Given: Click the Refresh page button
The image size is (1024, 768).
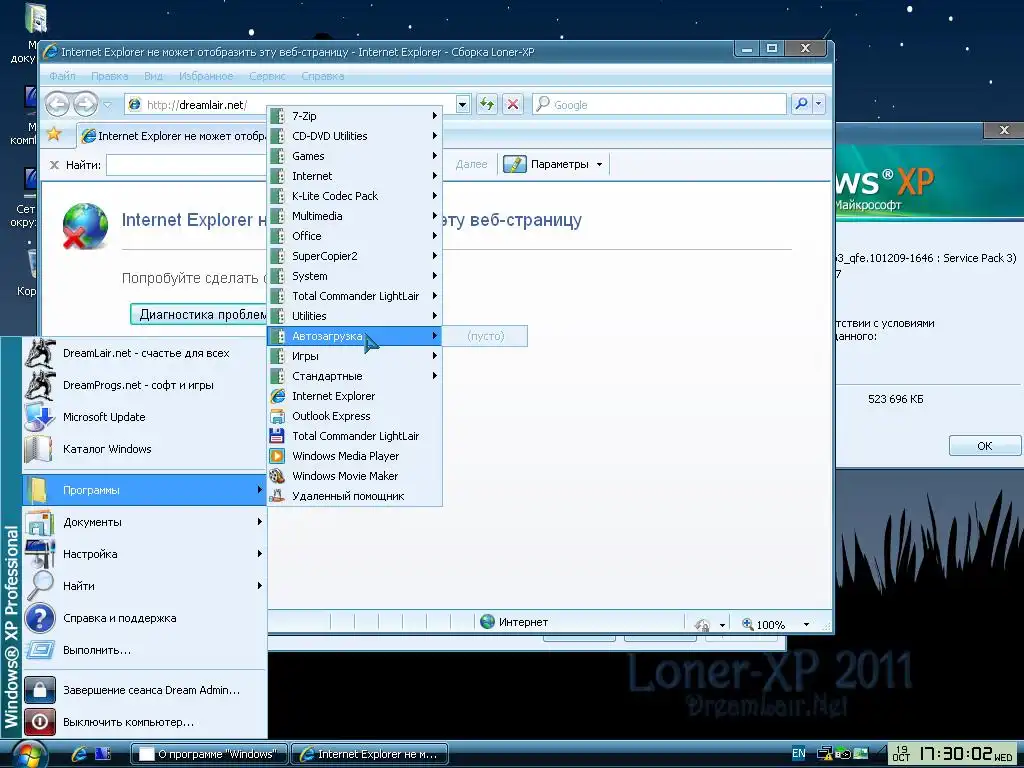Looking at the screenshot, I should tap(487, 104).
